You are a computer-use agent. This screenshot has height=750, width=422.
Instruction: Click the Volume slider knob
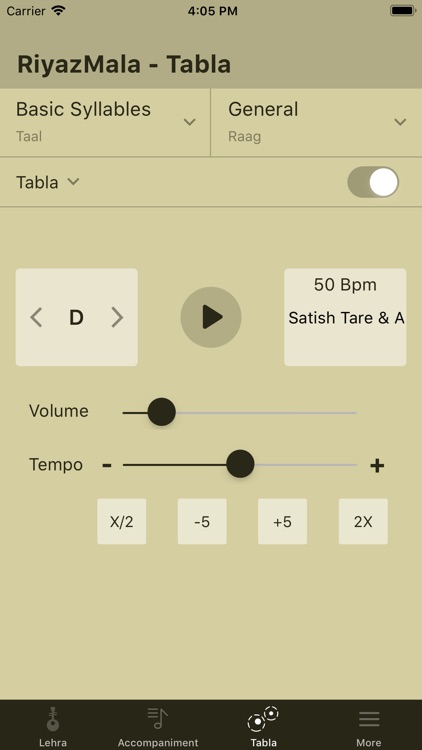(162, 412)
